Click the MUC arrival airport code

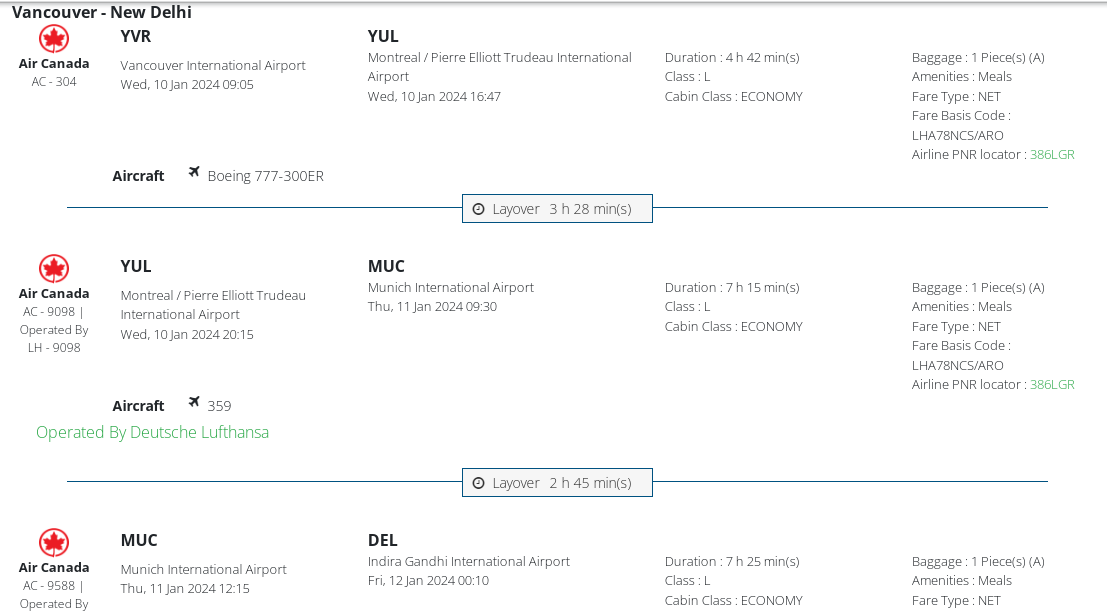click(x=386, y=267)
